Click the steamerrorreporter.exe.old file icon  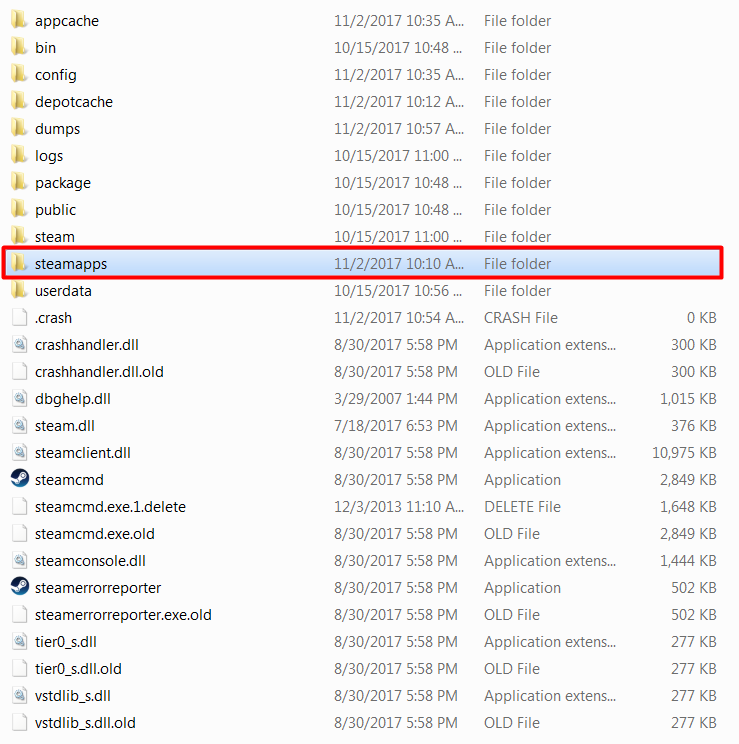click(x=19, y=614)
